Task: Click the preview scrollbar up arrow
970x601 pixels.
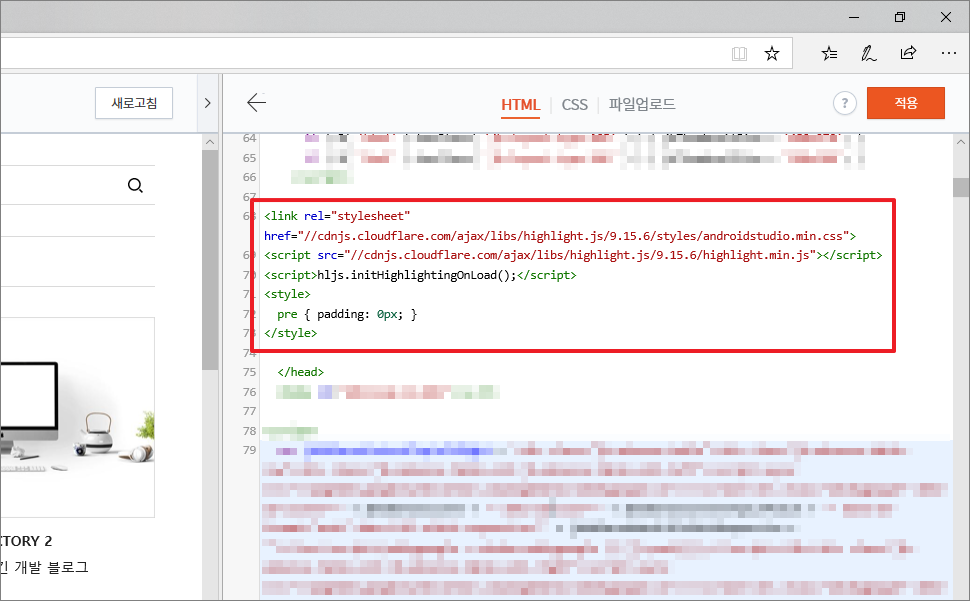Action: 210,142
